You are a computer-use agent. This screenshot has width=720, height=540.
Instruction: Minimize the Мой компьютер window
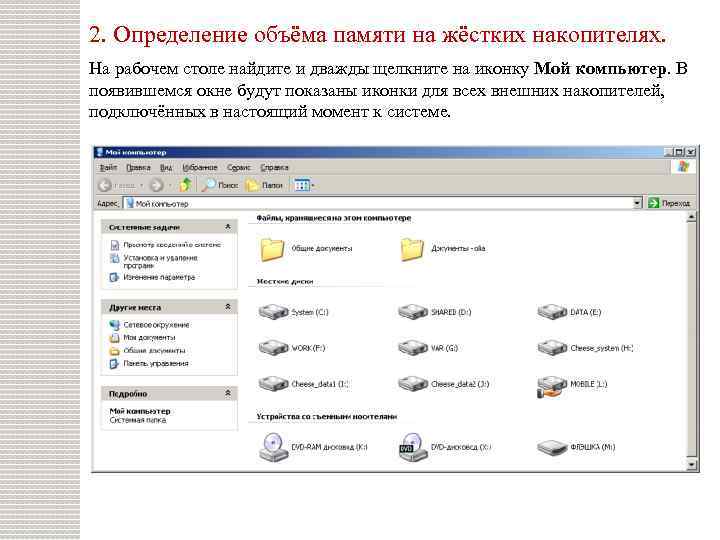click(669, 152)
